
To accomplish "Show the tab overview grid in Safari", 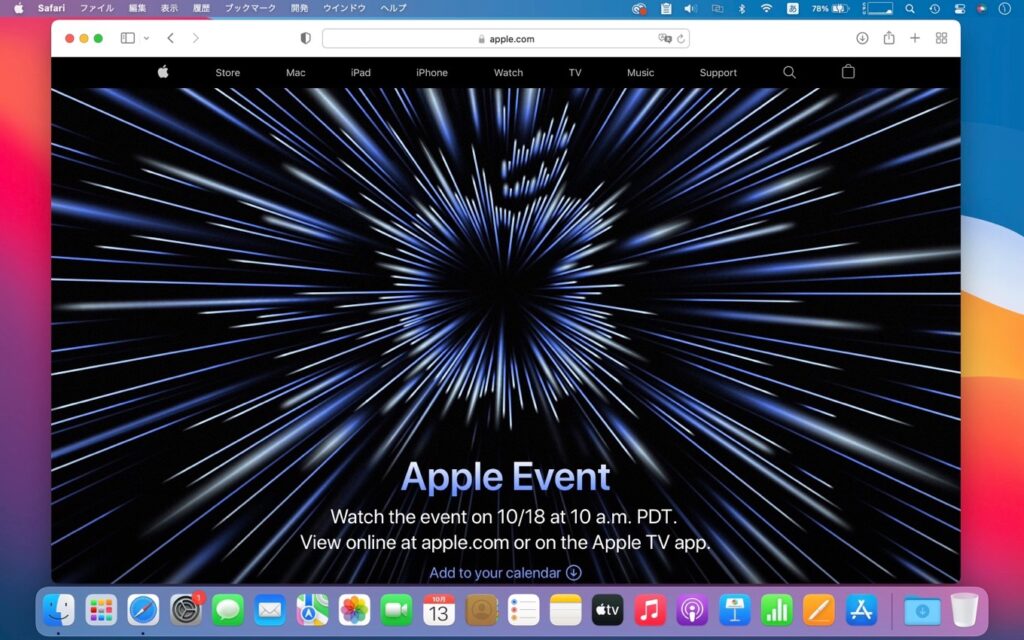I will (x=941, y=38).
